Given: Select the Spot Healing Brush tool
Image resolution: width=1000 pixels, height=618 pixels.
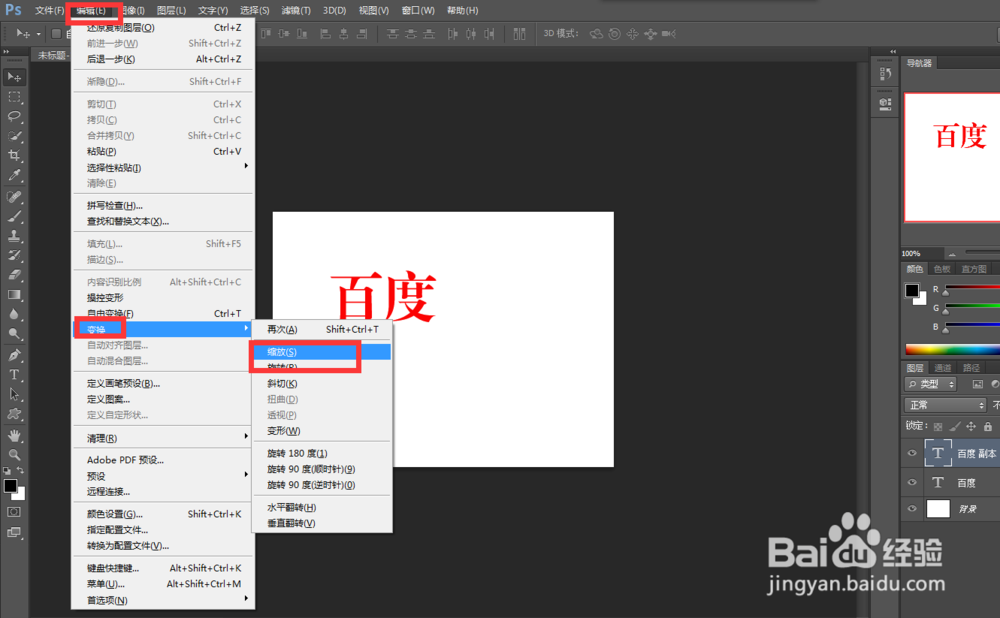Looking at the screenshot, I should coord(14,196).
